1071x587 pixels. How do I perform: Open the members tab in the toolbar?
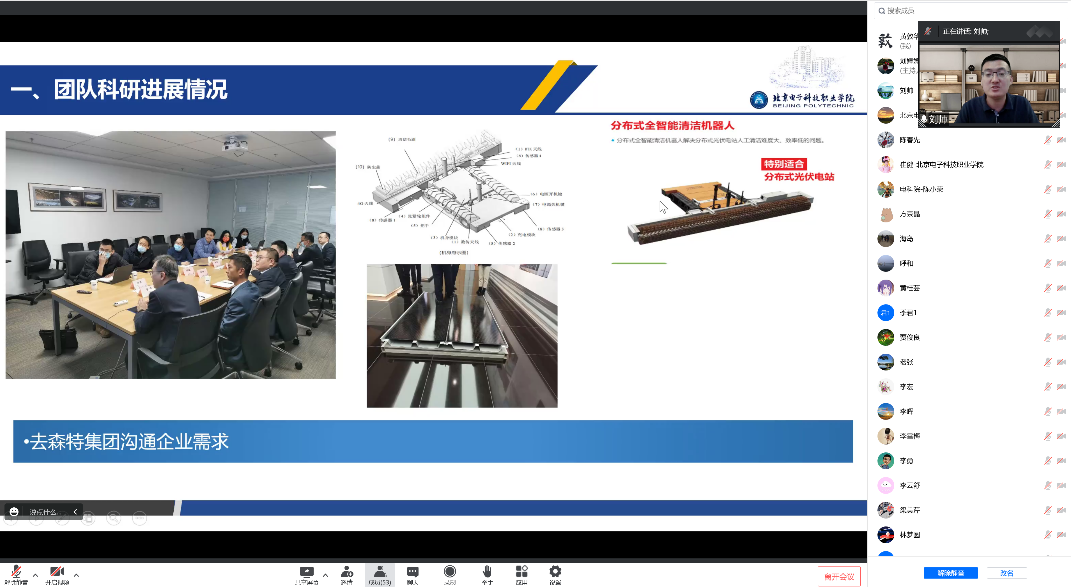(379, 572)
